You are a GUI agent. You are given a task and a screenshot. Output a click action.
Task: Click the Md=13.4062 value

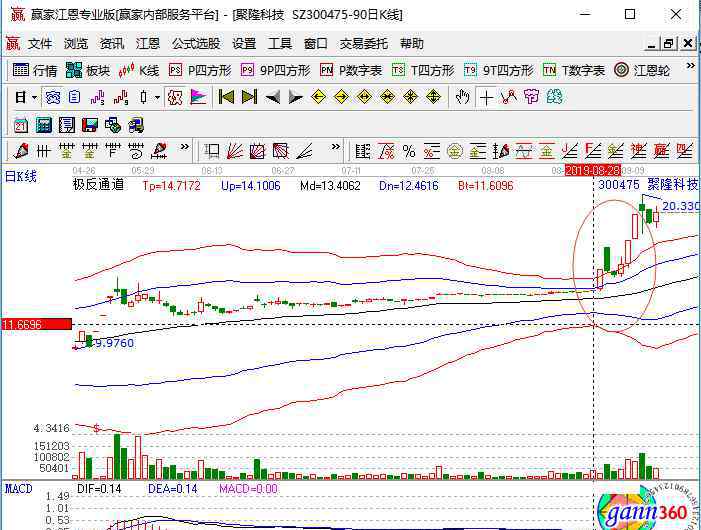330,185
